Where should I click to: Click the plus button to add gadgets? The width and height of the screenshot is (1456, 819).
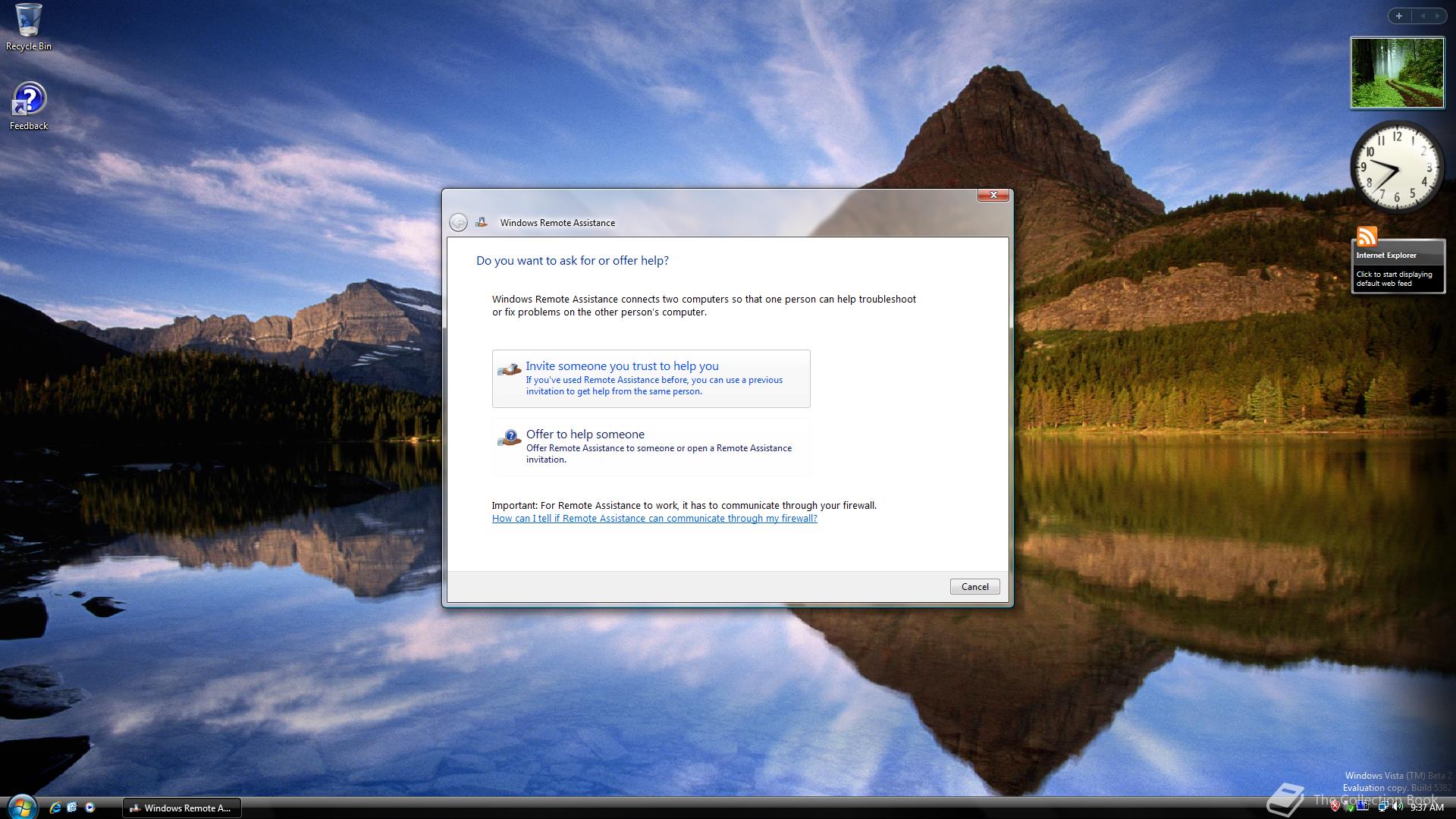pyautogui.click(x=1399, y=16)
